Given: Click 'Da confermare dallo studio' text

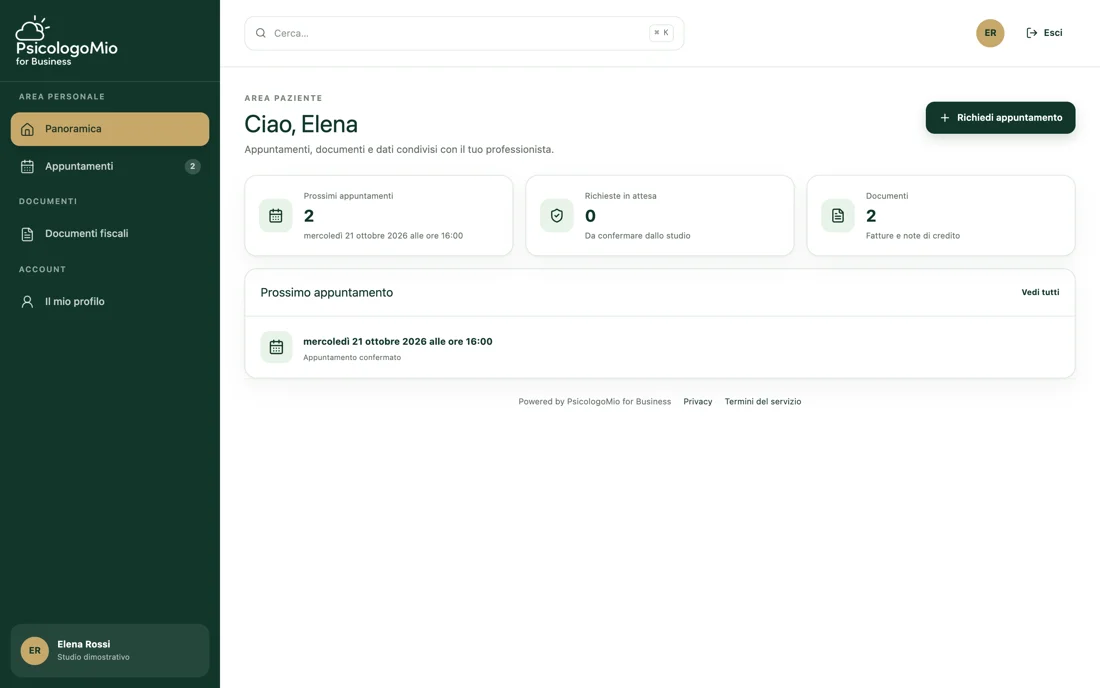Looking at the screenshot, I should pyautogui.click(x=638, y=236).
